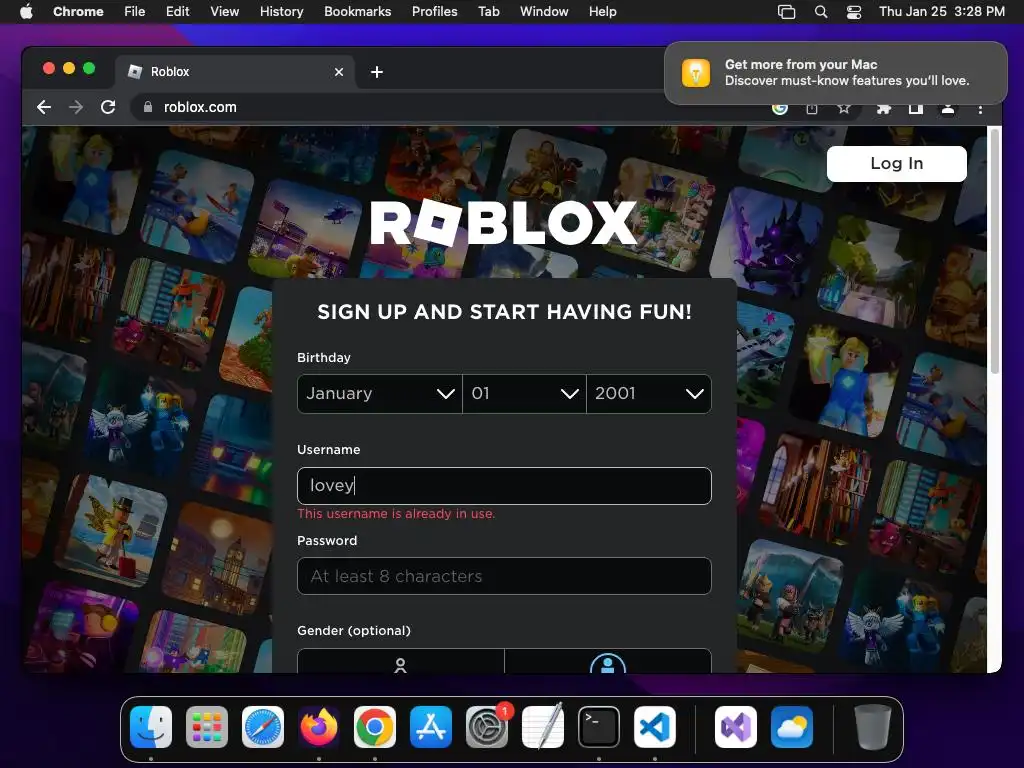Expand the birthday month dropdown
Viewport: 1024px width, 768px height.
coord(379,394)
